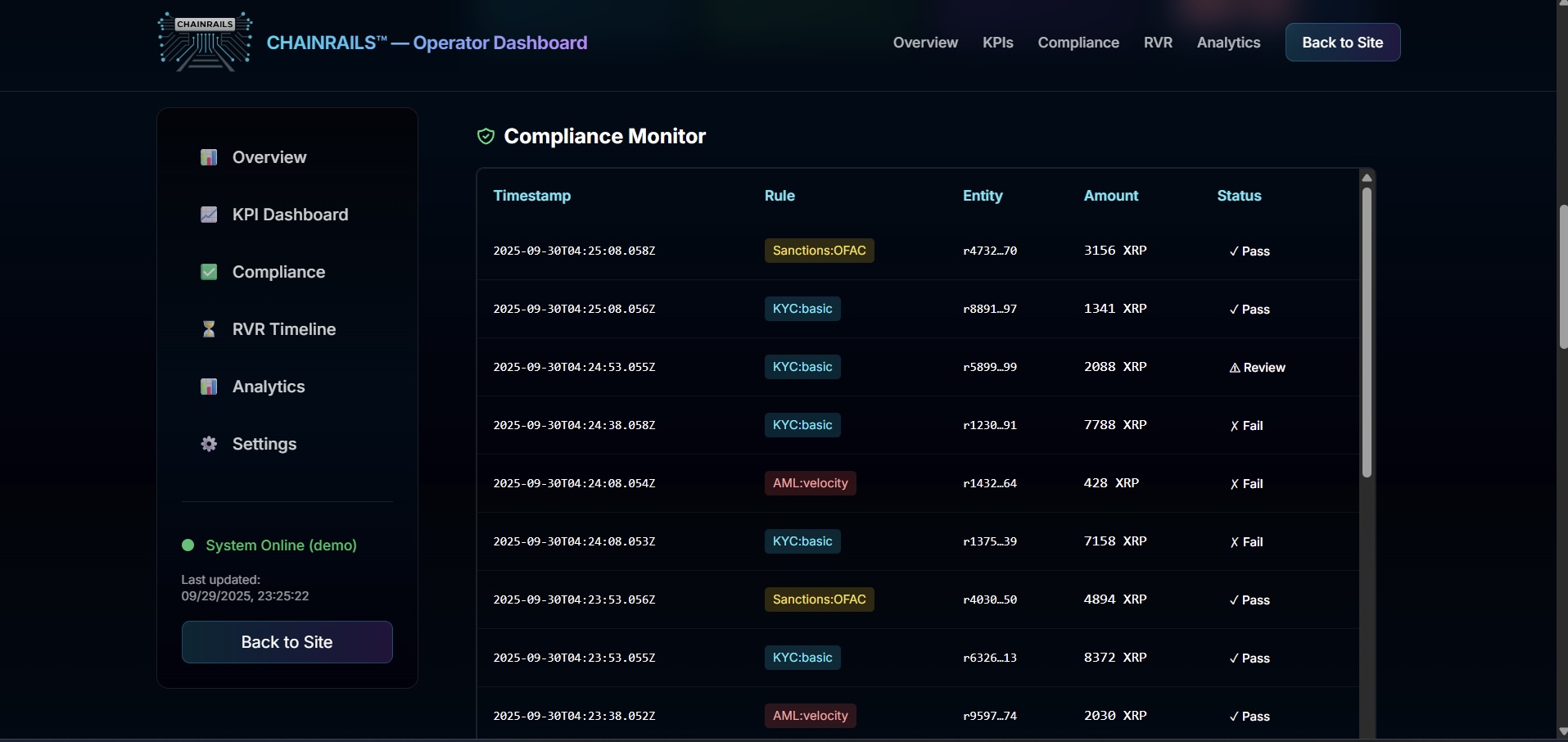
Task: Click the green System Online status dot
Action: coord(188,545)
